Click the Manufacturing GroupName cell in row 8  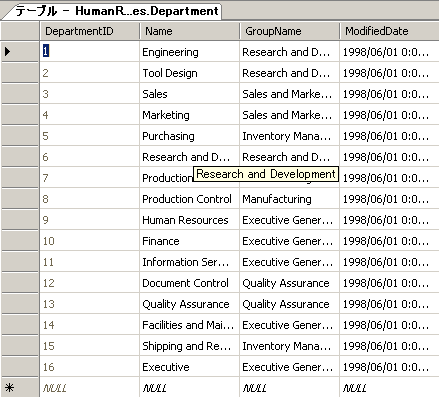click(289, 199)
